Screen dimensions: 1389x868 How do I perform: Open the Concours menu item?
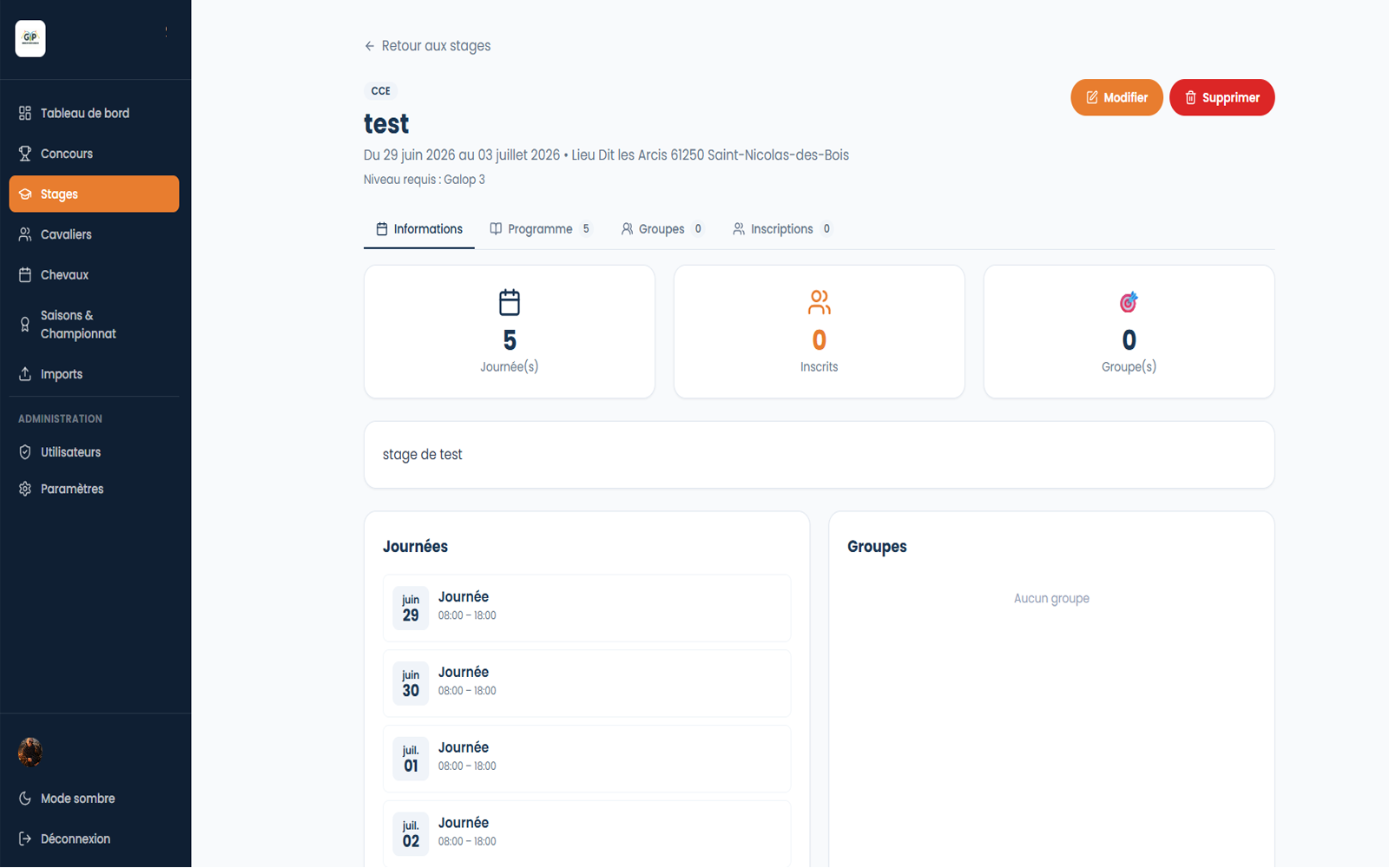tap(94, 154)
